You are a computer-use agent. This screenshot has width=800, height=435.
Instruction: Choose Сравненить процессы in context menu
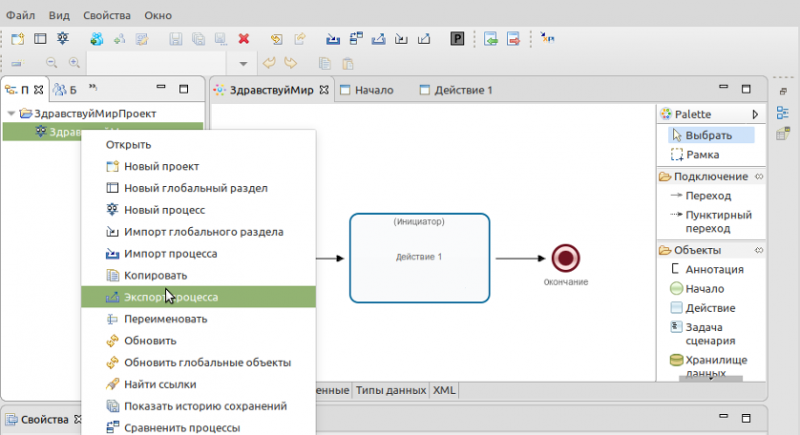click(198, 427)
